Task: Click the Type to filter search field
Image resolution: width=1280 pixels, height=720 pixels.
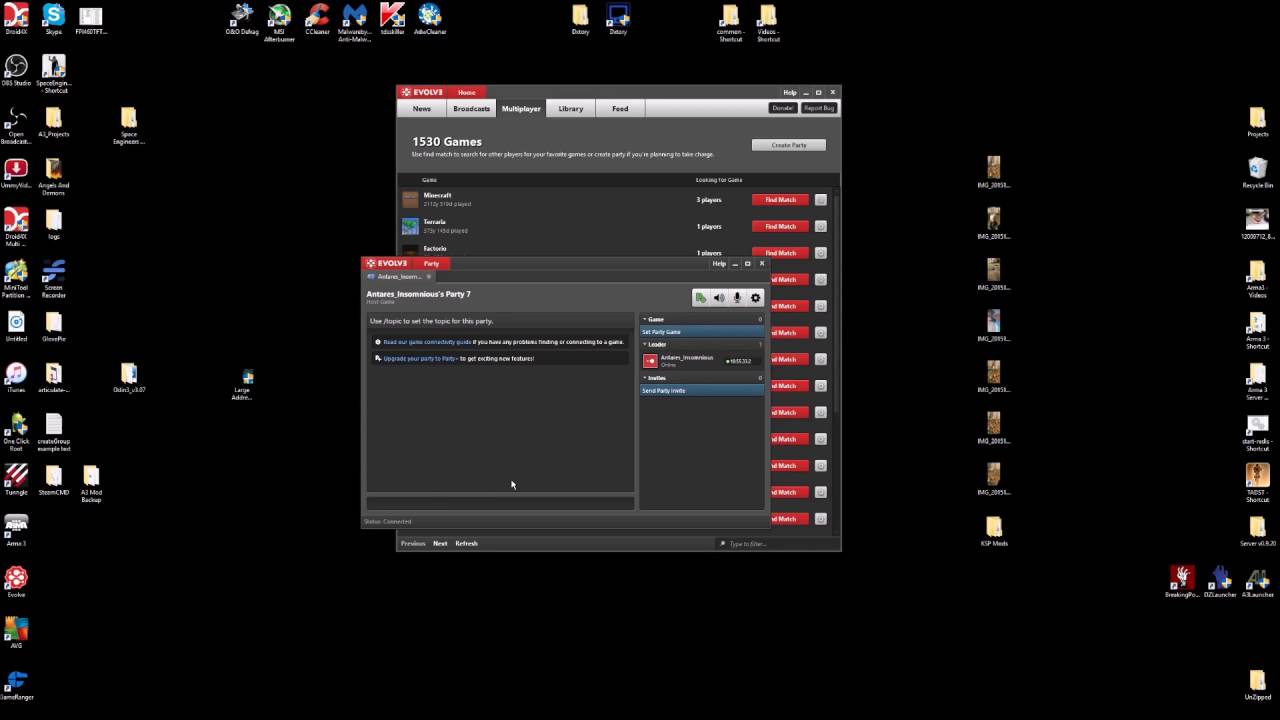Action: click(778, 544)
